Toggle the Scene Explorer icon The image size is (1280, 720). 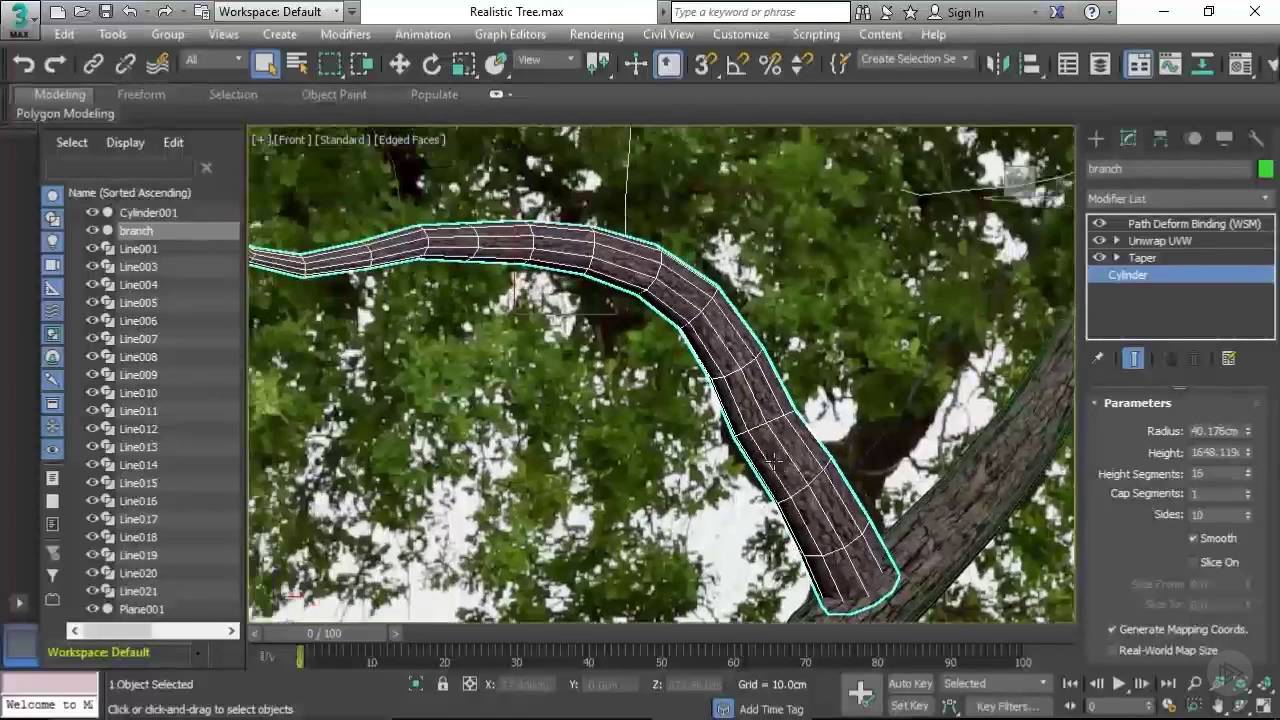[x=1068, y=64]
